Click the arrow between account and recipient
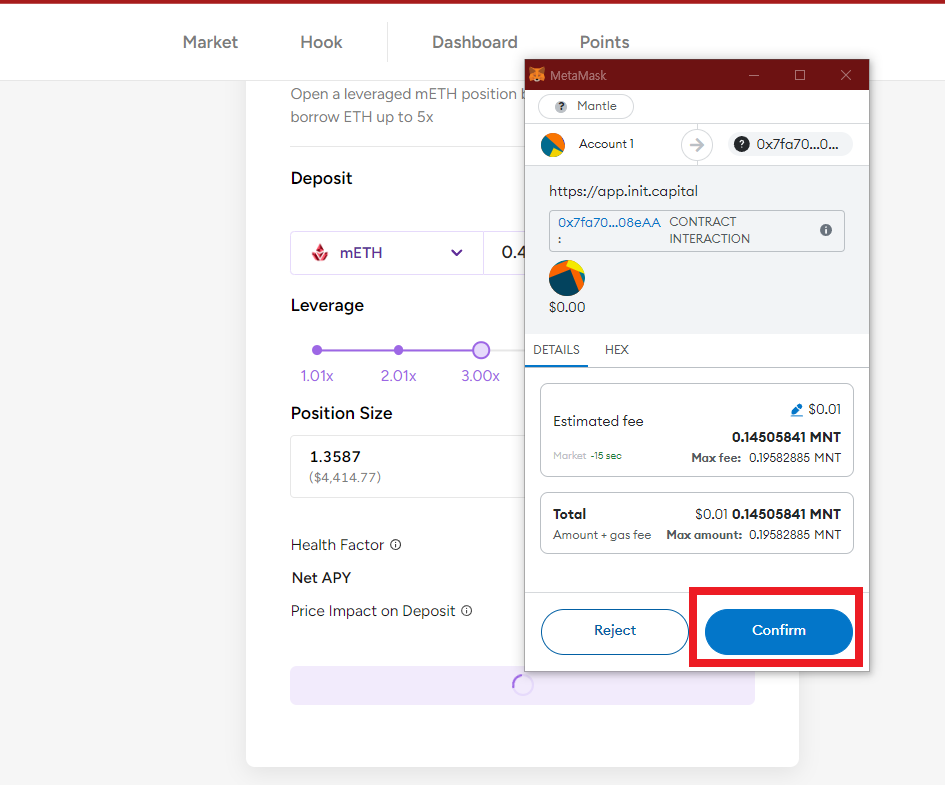This screenshot has height=785, width=945. (x=697, y=145)
